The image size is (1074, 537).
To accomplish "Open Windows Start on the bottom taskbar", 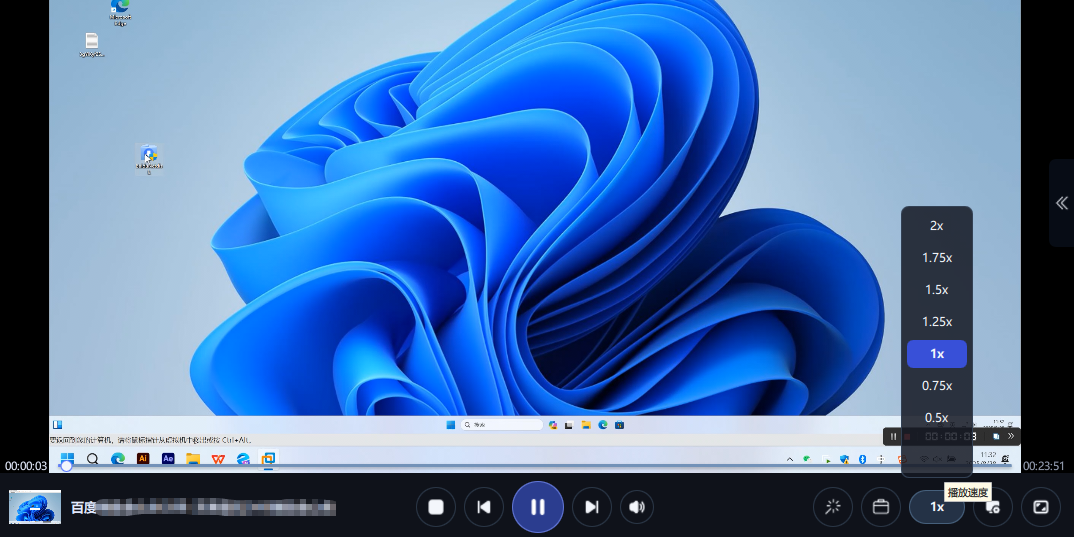I will click(67, 458).
